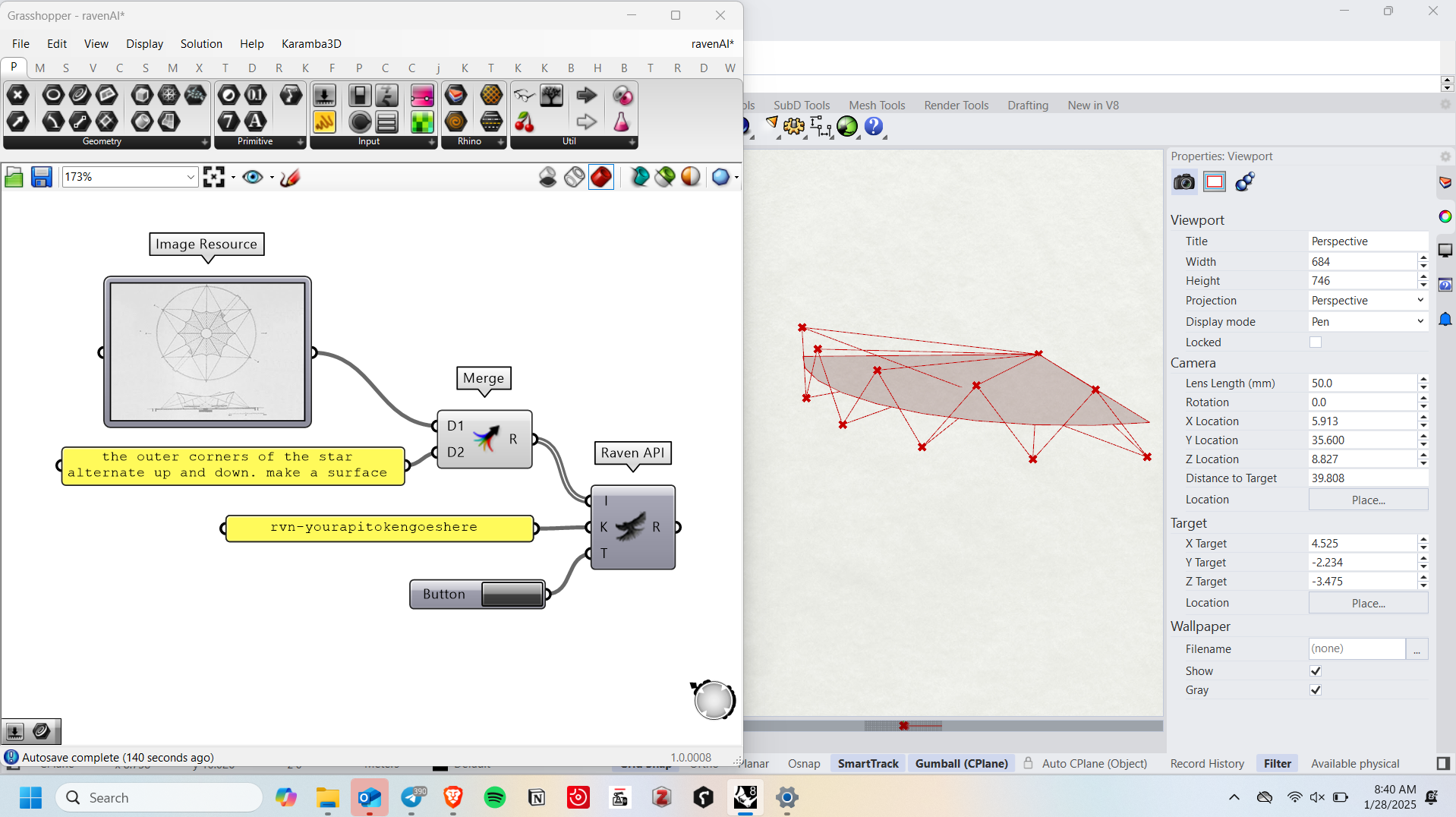The height and width of the screenshot is (817, 1456).
Task: Increase the Lens Length stepper value
Action: point(1423,379)
